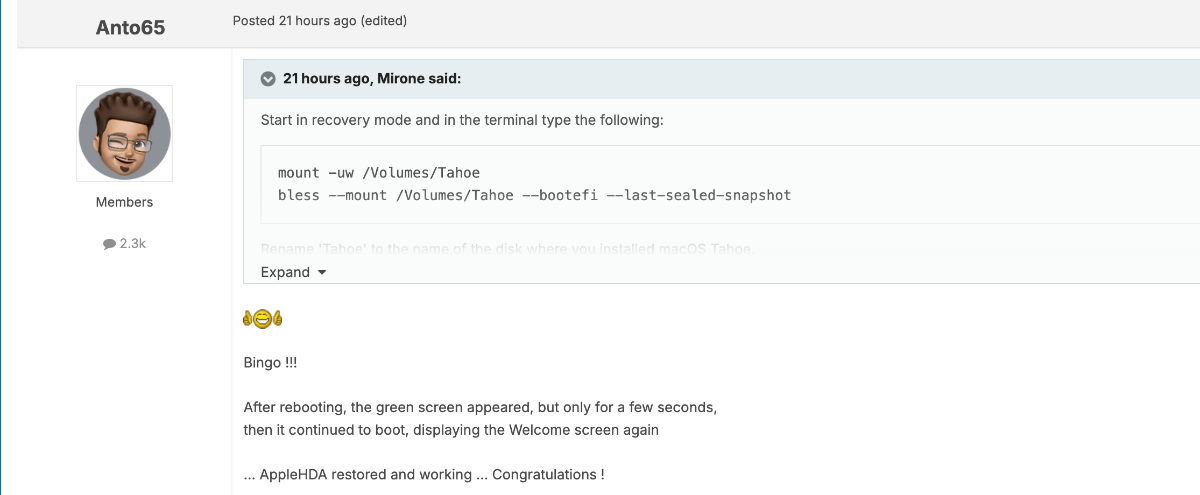Open the Anto65 username profile link
The height and width of the screenshot is (495, 1200).
click(130, 27)
